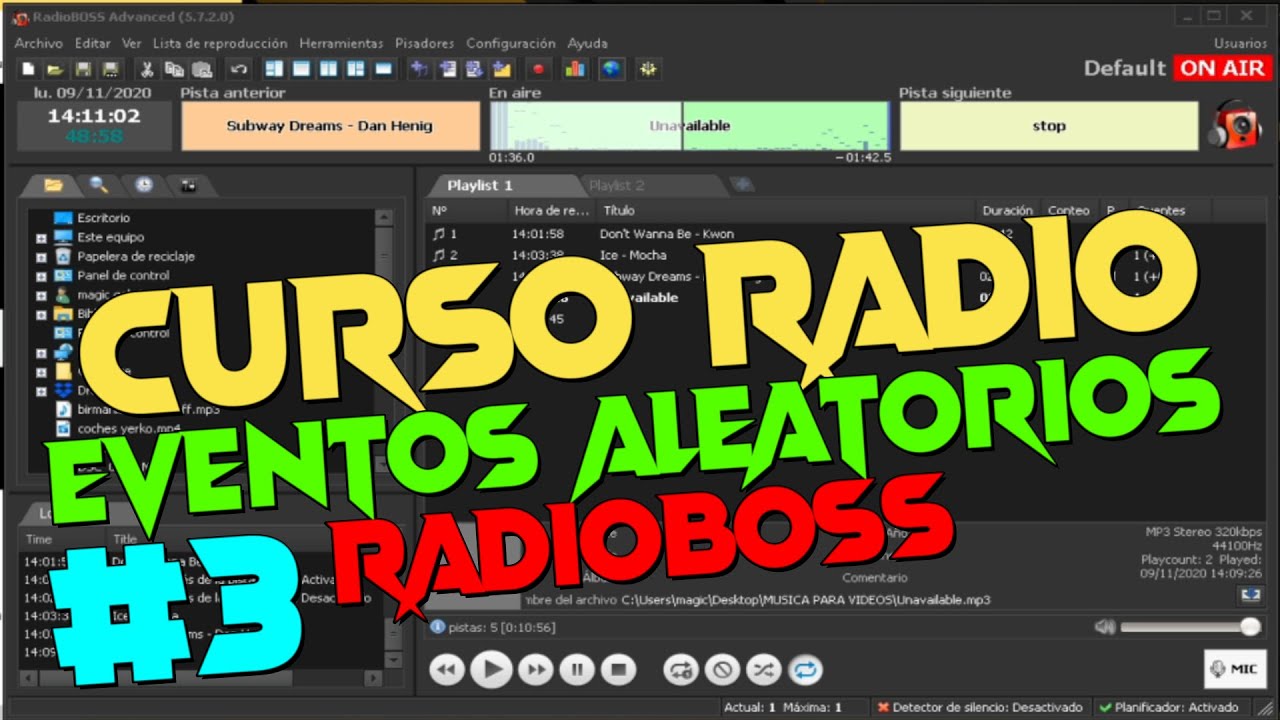Click the Copy toolbar icon

point(174,69)
